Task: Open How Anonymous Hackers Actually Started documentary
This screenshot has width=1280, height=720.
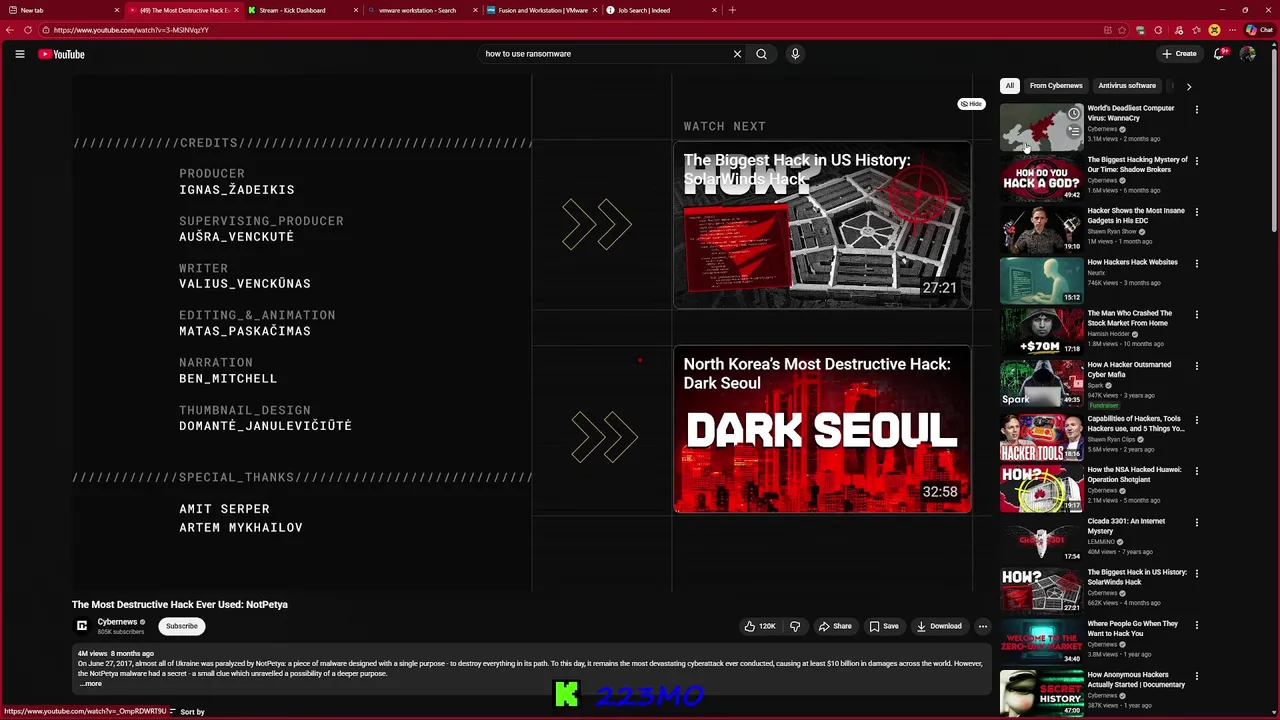Action: tap(1136, 680)
